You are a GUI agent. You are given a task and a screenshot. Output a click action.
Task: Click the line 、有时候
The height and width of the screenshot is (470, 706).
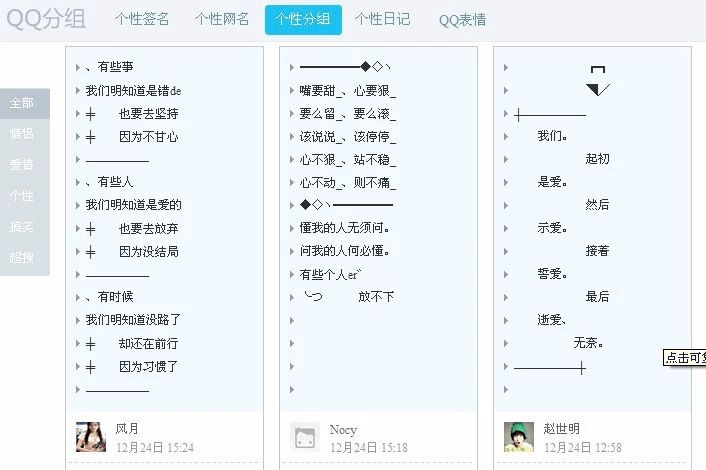[x=109, y=297]
